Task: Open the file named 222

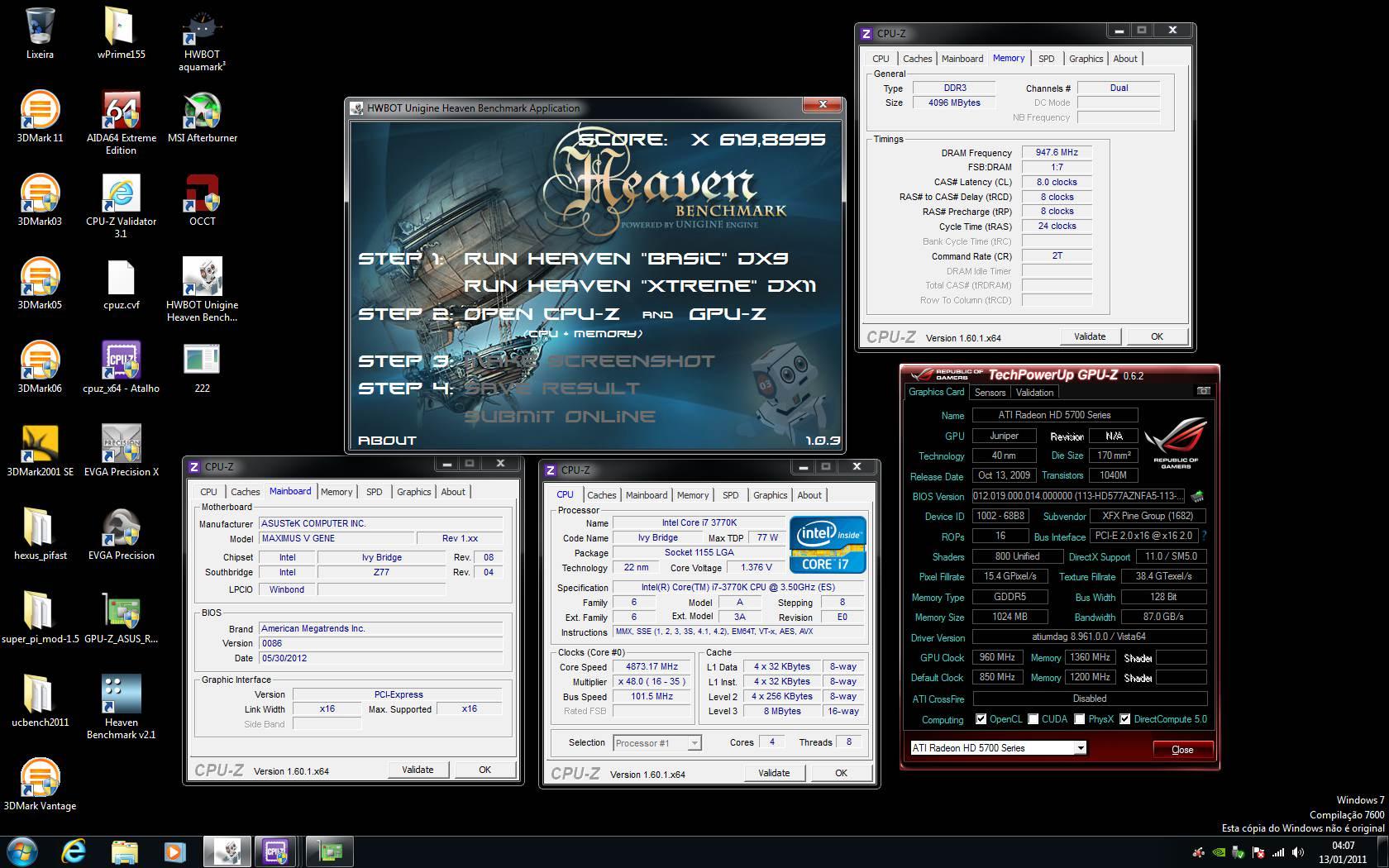Action: [x=202, y=367]
